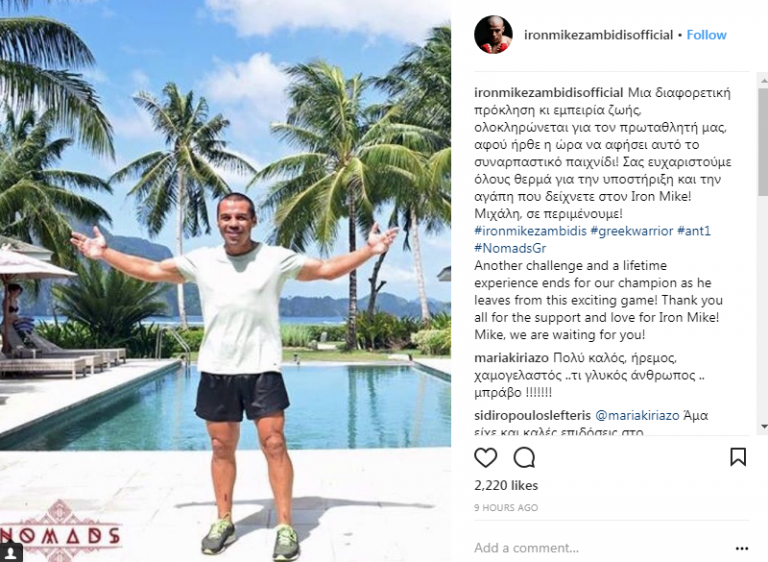Screen dimensions: 768x562
Task: Click the 9 HOURS AGO timestamp
Action: click(506, 508)
